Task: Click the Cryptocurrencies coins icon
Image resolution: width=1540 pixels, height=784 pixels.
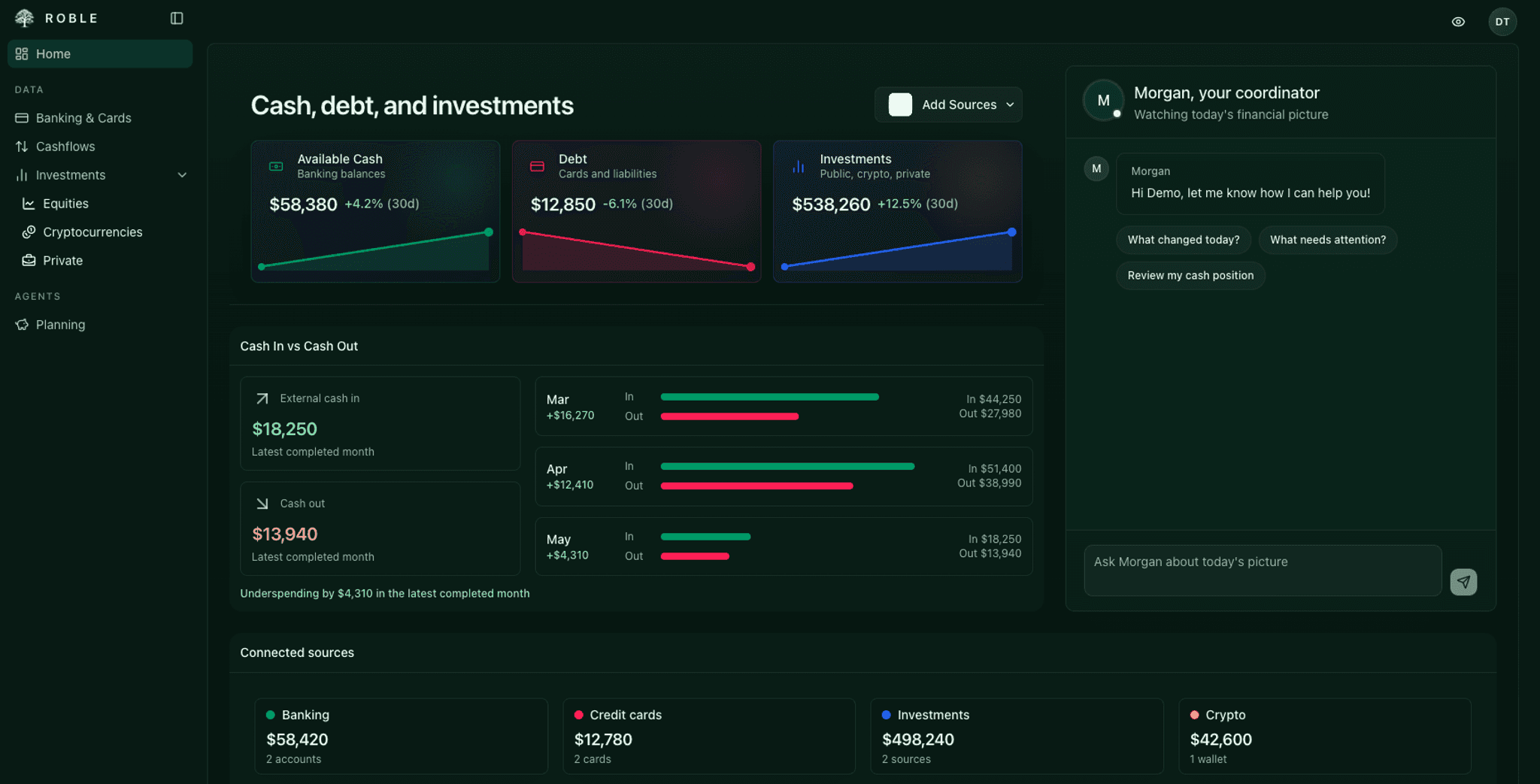Action: 29,232
